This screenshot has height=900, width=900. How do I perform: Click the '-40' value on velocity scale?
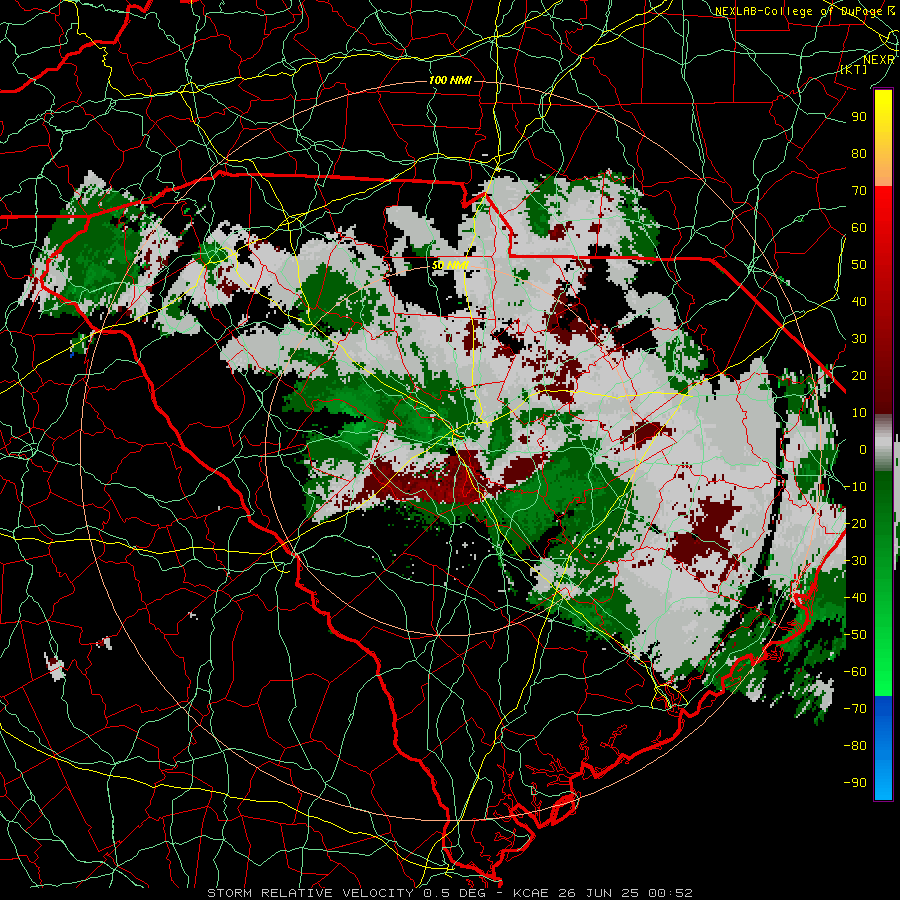tap(855, 598)
